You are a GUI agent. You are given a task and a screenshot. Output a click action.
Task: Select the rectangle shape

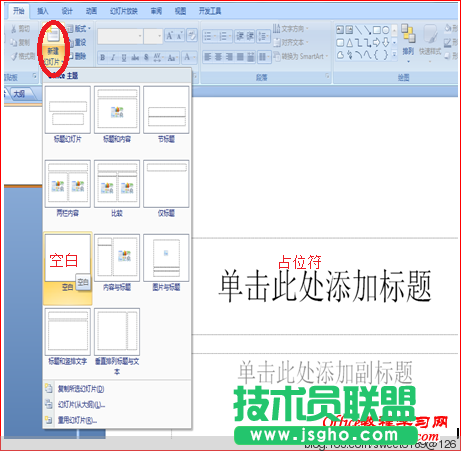[x=377, y=30]
